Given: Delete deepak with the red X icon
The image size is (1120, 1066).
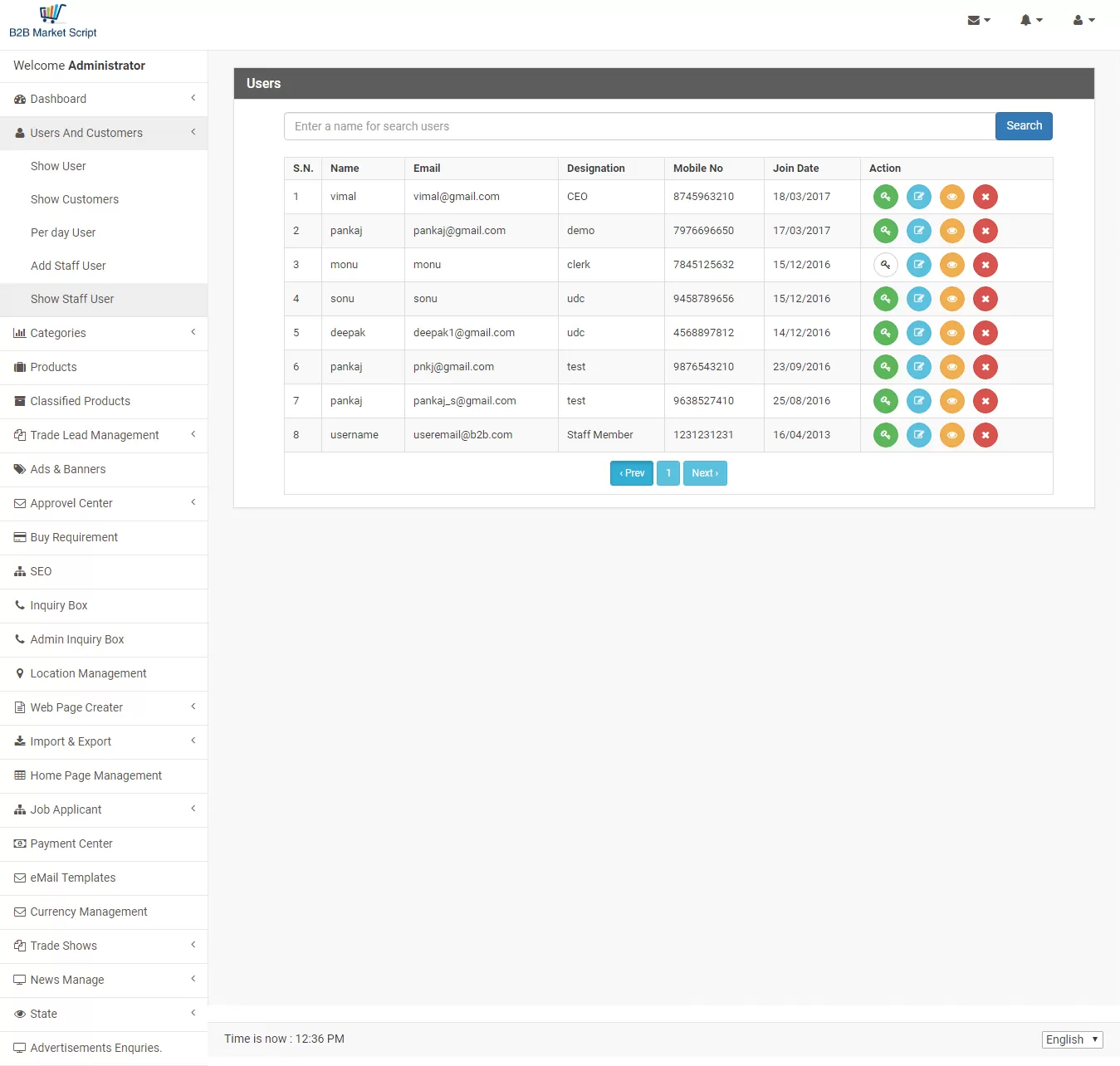Looking at the screenshot, I should pyautogui.click(x=986, y=333).
